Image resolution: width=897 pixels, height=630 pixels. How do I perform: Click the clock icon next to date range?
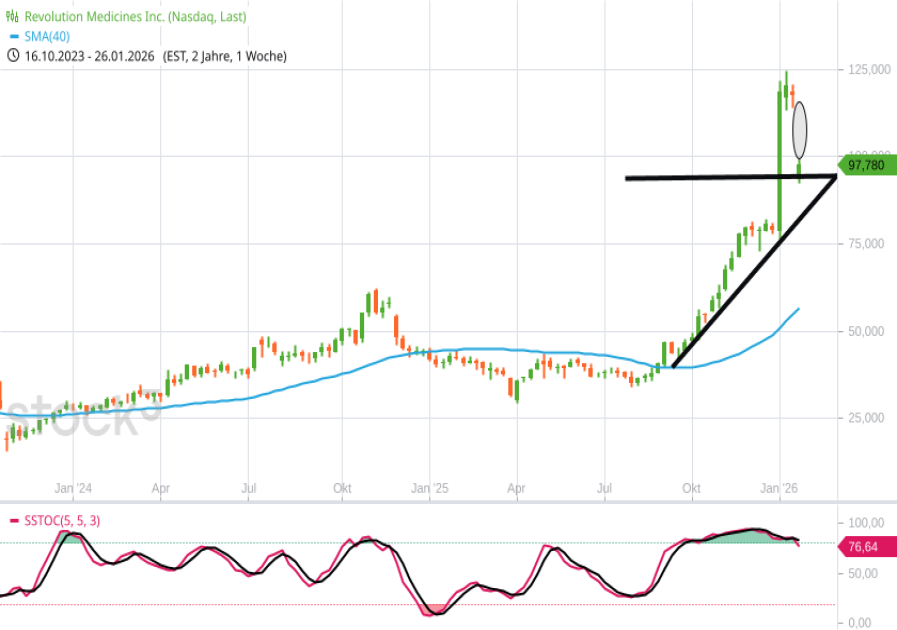pyautogui.click(x=12, y=56)
